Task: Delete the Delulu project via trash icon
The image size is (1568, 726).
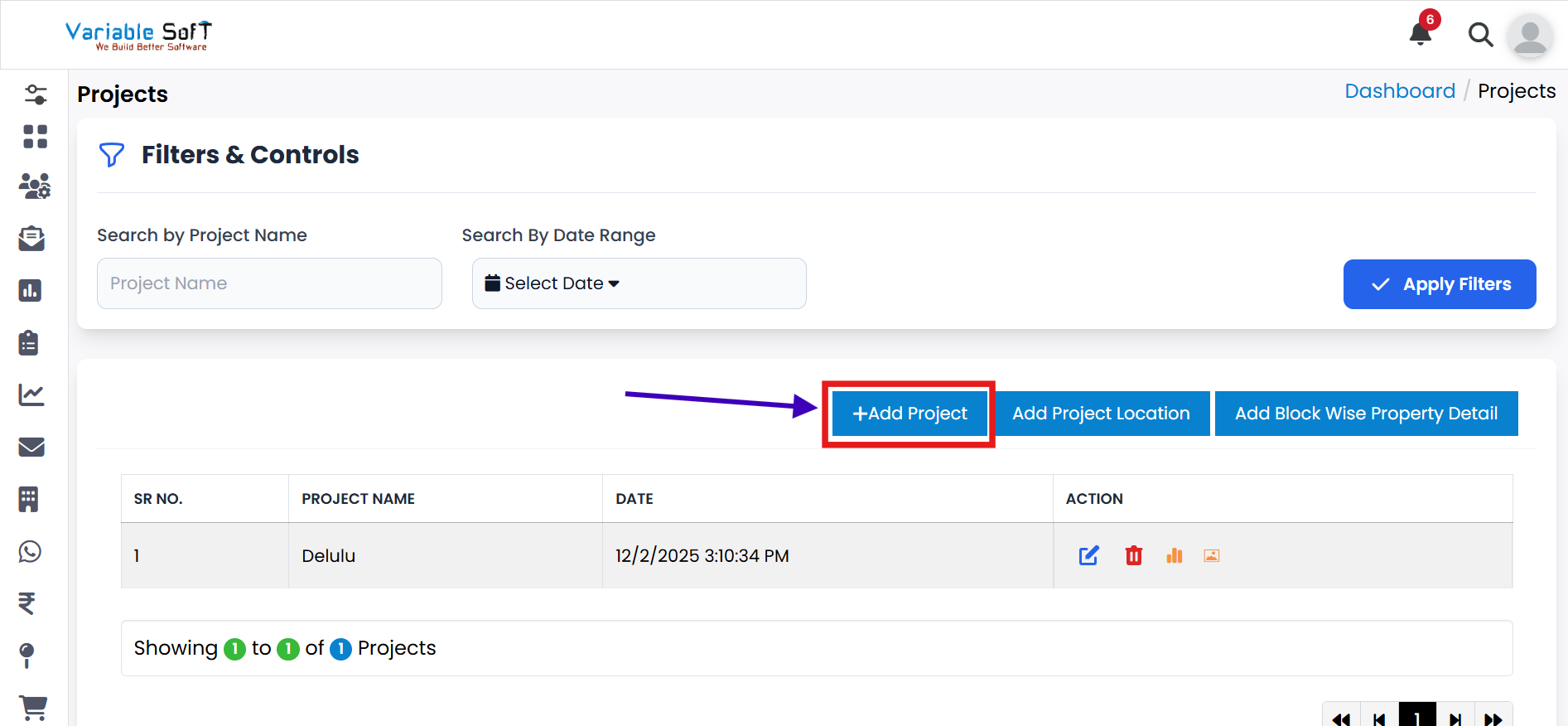Action: click(1133, 555)
